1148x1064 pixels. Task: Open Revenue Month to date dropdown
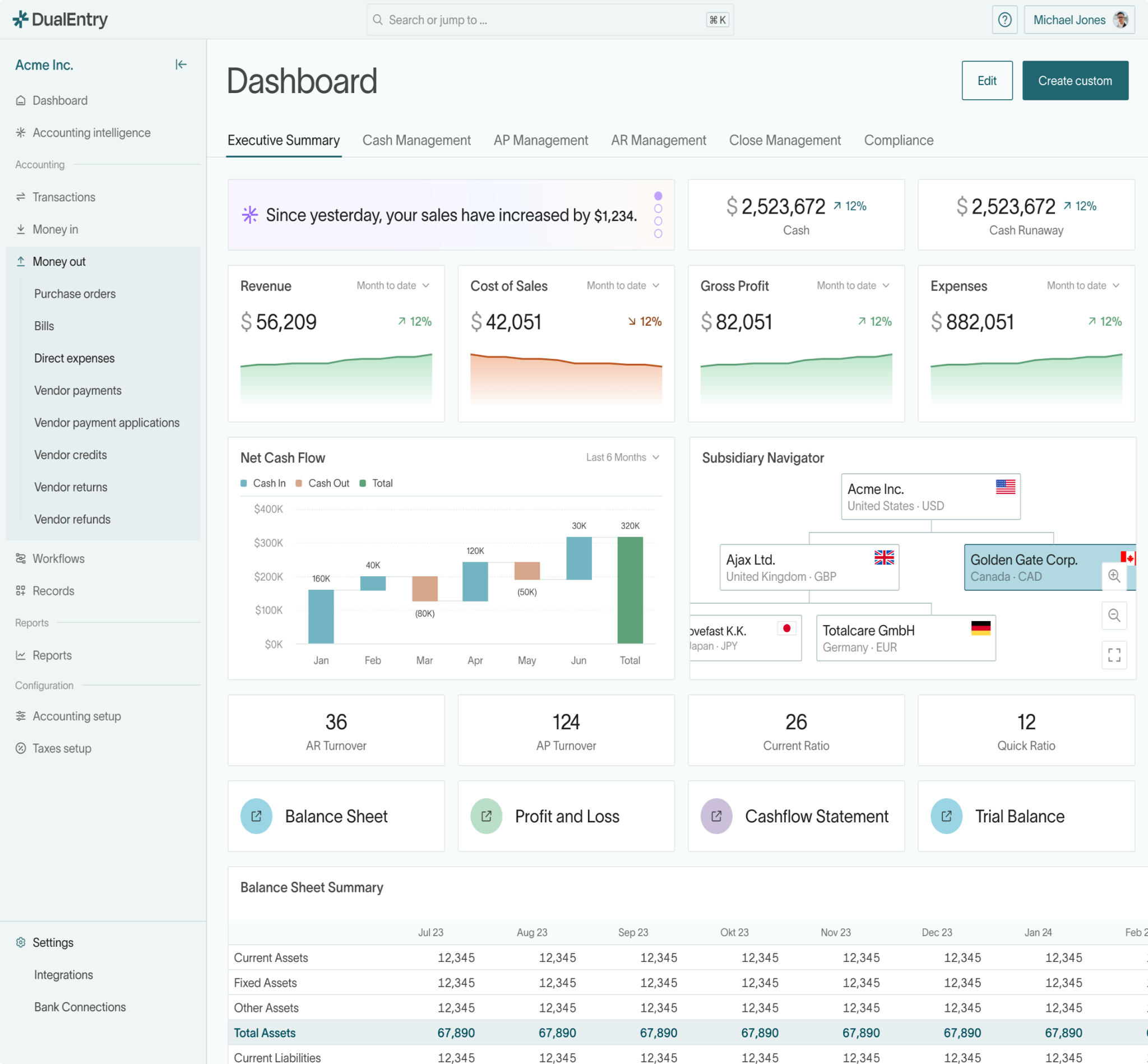pyautogui.click(x=392, y=285)
